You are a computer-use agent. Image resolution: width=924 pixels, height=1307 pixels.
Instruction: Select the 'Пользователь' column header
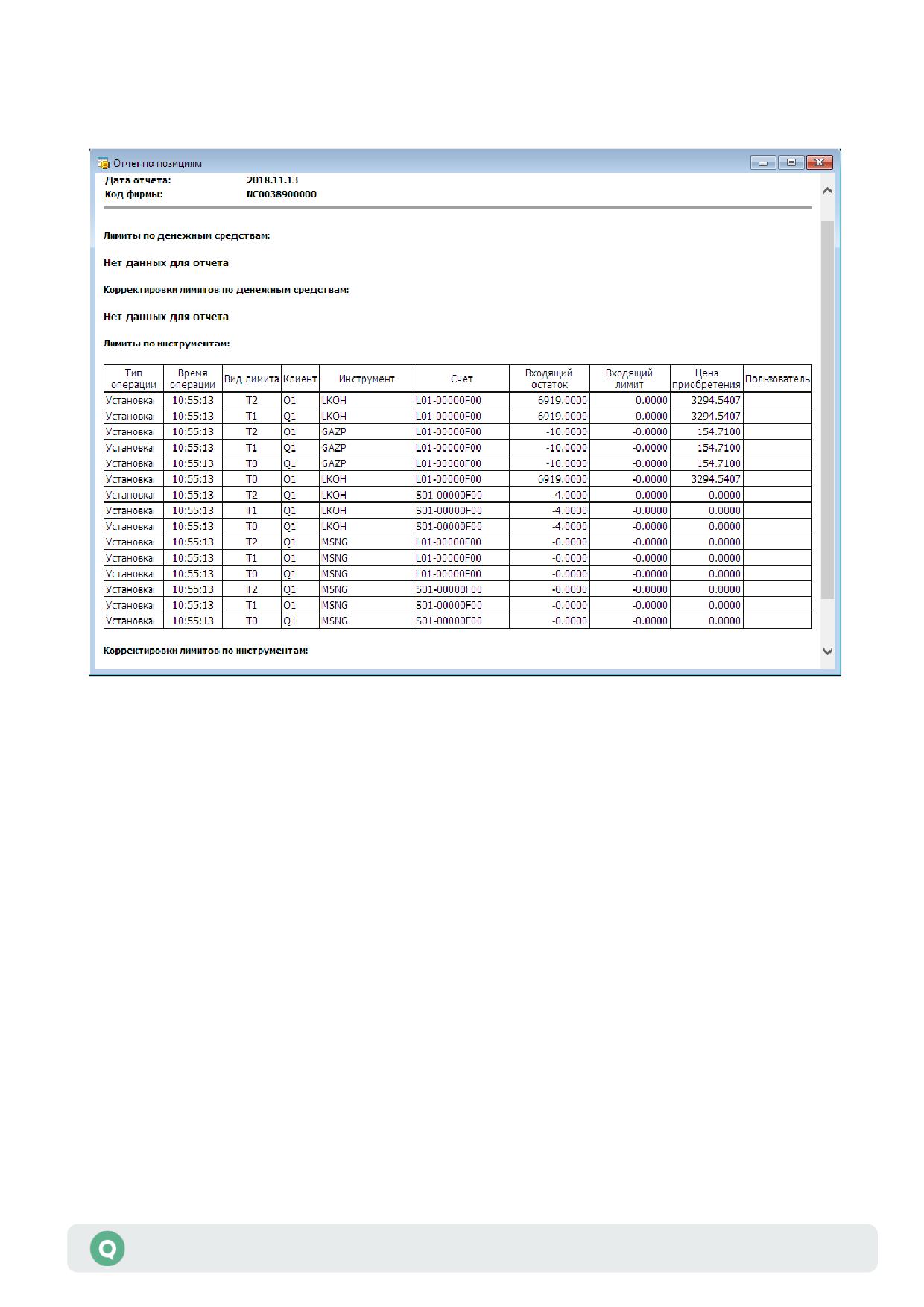777,379
